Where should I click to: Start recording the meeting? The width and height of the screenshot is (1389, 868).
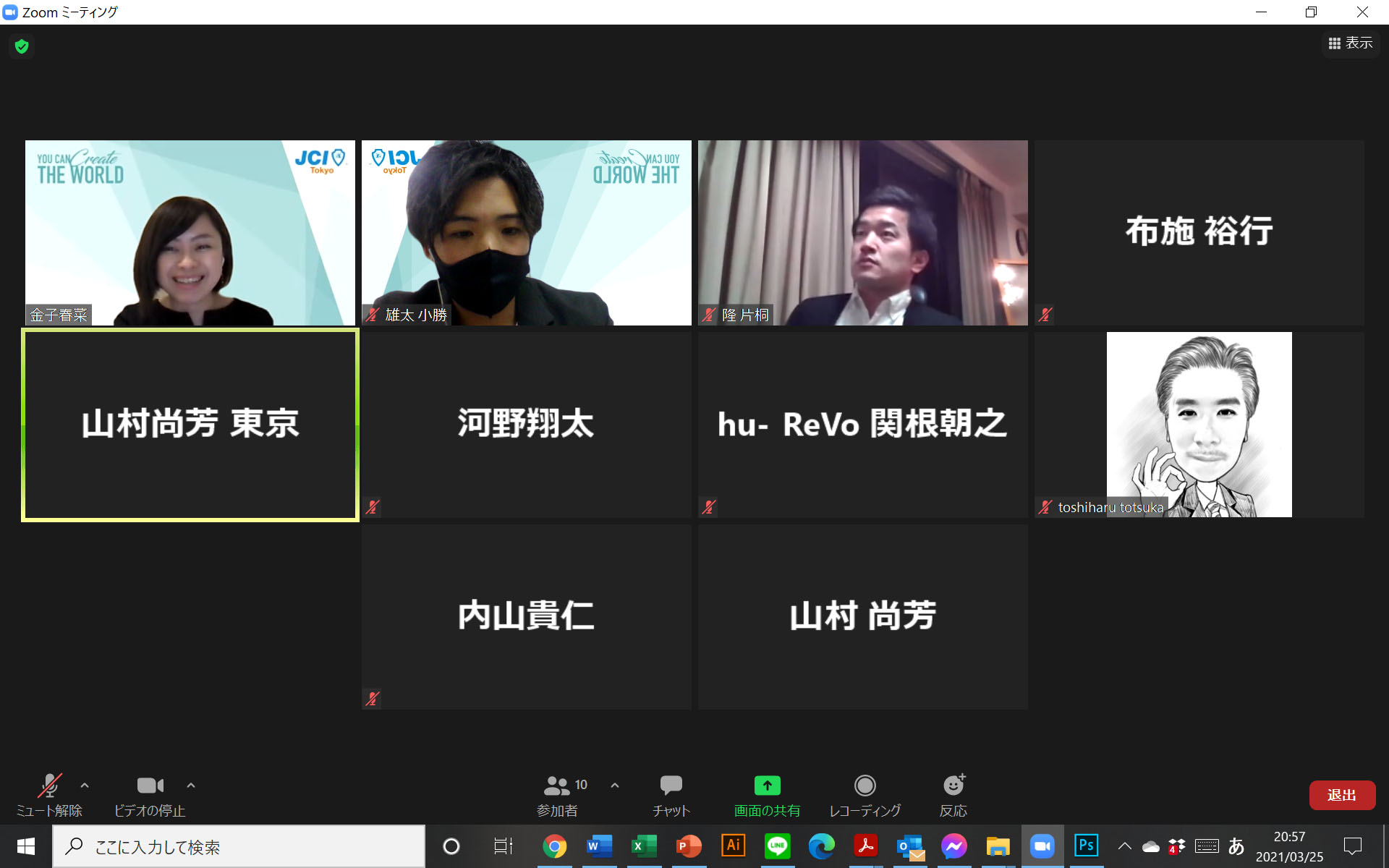tap(865, 794)
